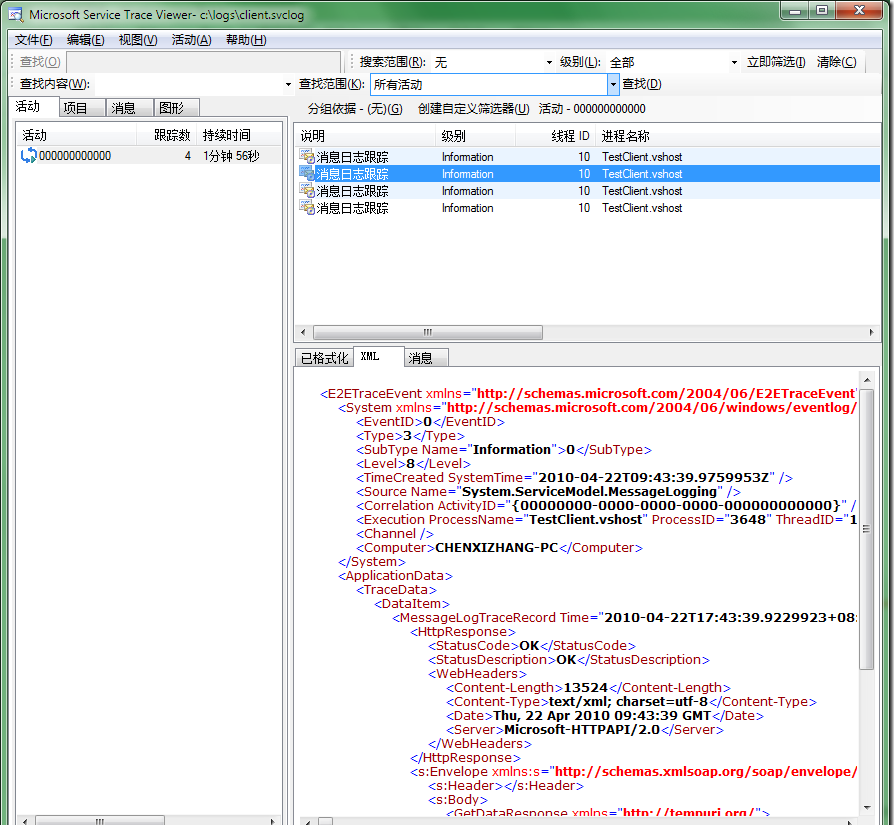
Task: Sort by the 线程 ID column header
Action: (x=555, y=136)
